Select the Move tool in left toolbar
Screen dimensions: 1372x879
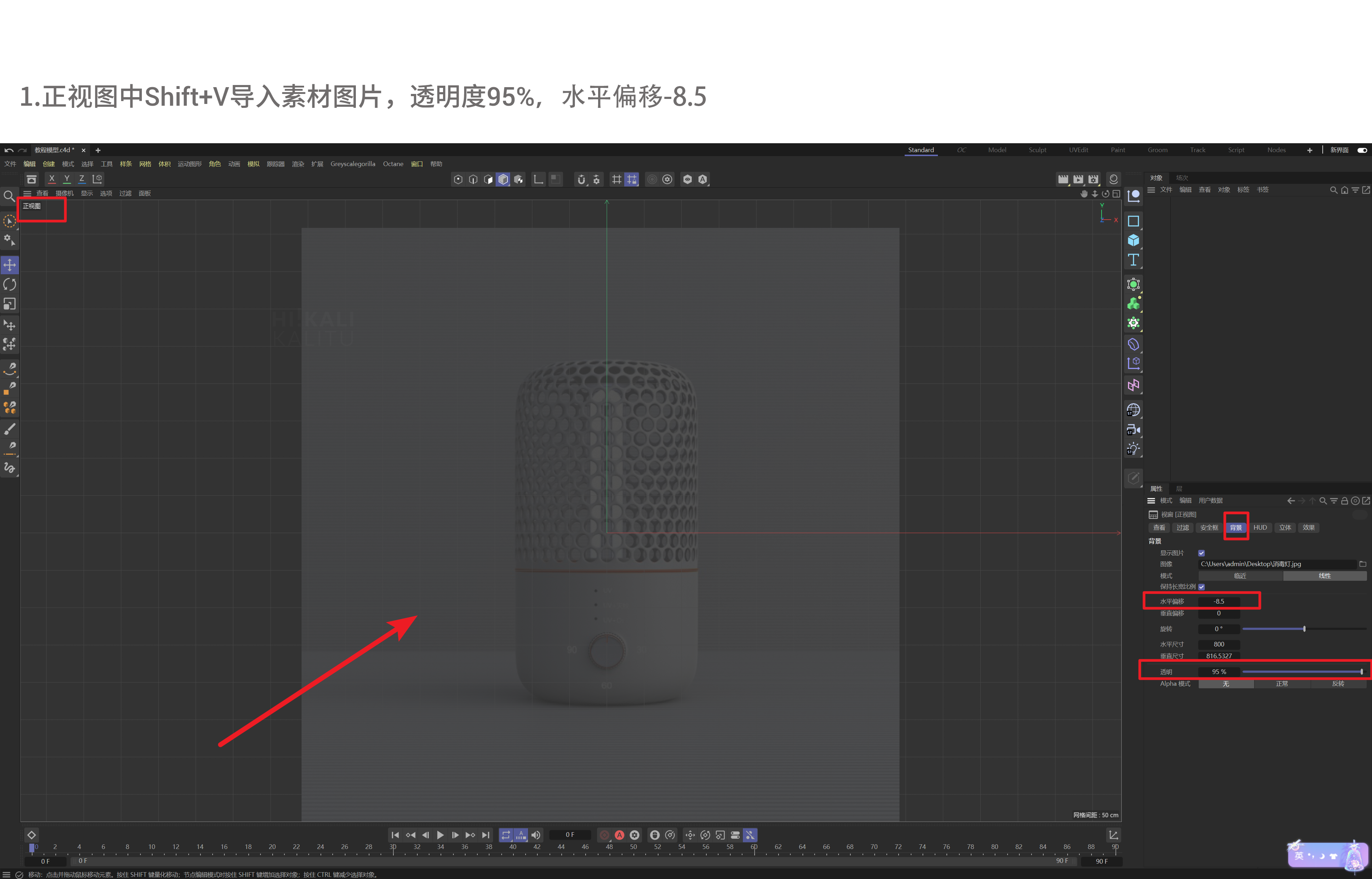(x=10, y=265)
